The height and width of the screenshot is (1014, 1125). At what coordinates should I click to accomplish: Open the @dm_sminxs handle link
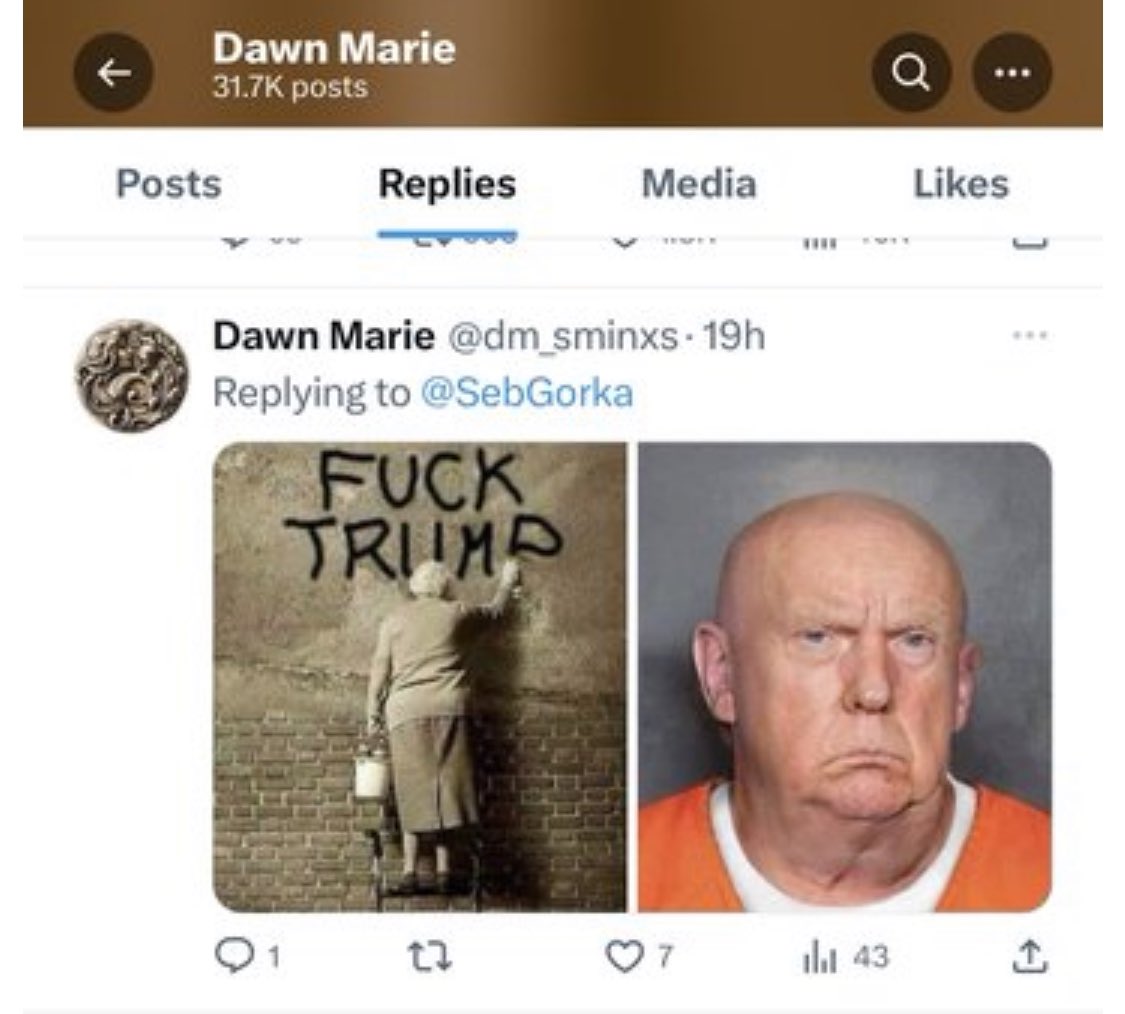[x=563, y=336]
